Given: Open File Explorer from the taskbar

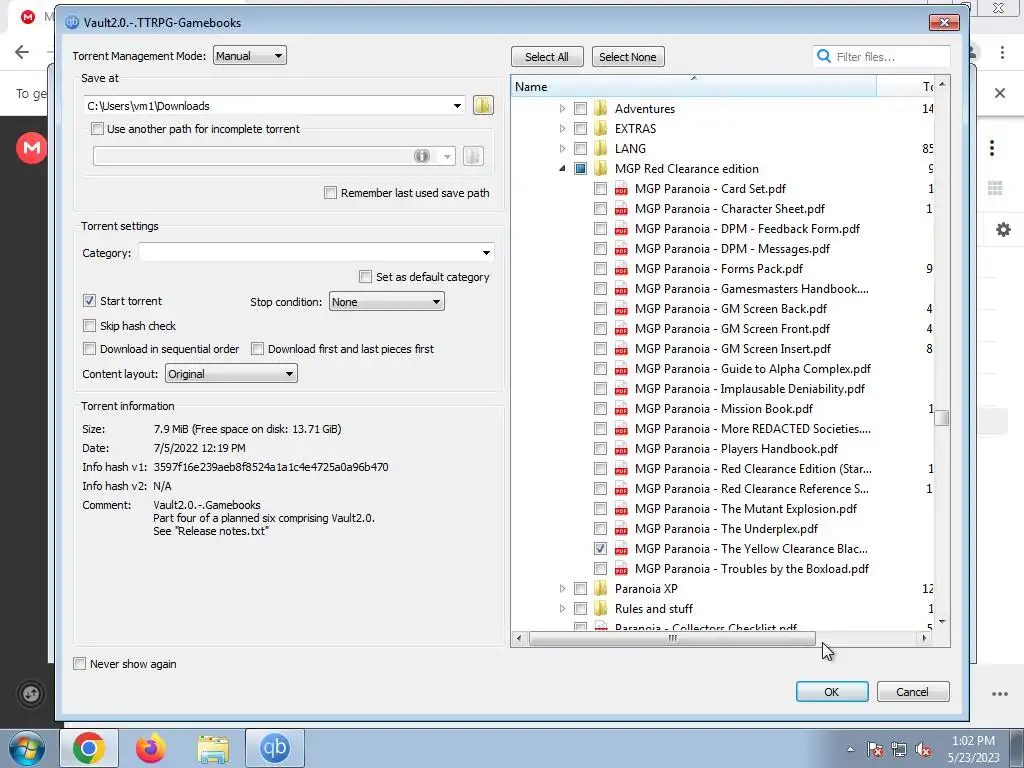Looking at the screenshot, I should click(x=213, y=749).
